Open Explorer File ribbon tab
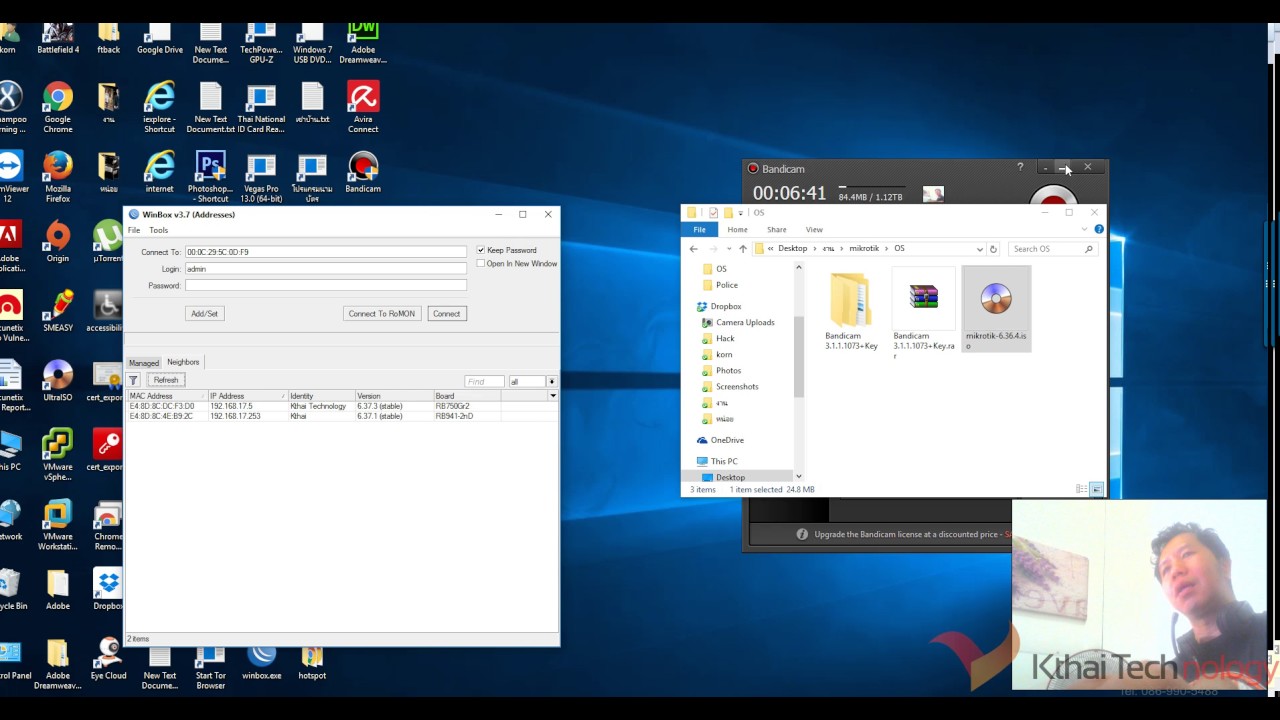 [x=700, y=229]
